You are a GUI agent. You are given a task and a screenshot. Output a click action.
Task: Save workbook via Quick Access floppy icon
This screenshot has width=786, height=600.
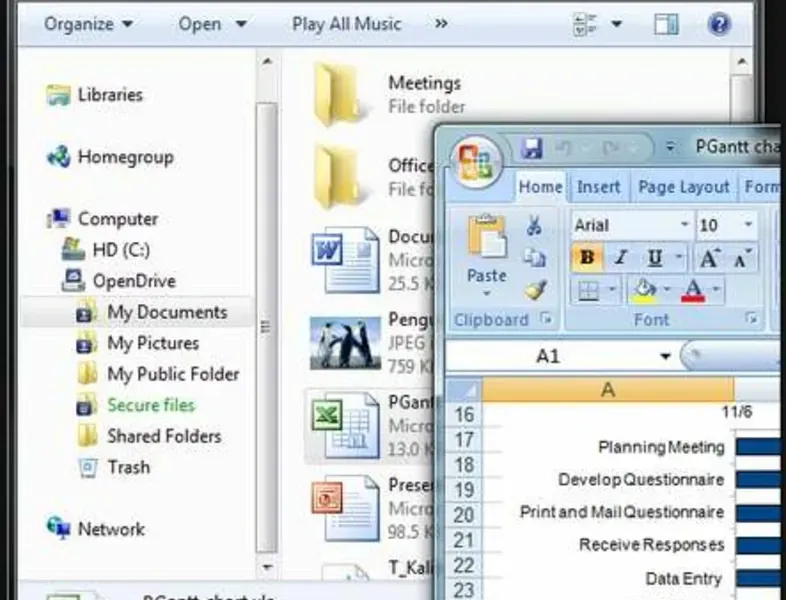(531, 148)
